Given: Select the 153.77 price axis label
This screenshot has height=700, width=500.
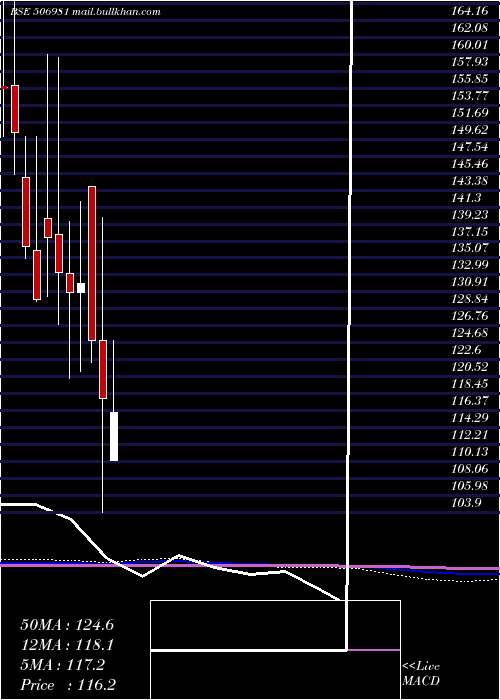Looking at the screenshot, I should 469,96.
